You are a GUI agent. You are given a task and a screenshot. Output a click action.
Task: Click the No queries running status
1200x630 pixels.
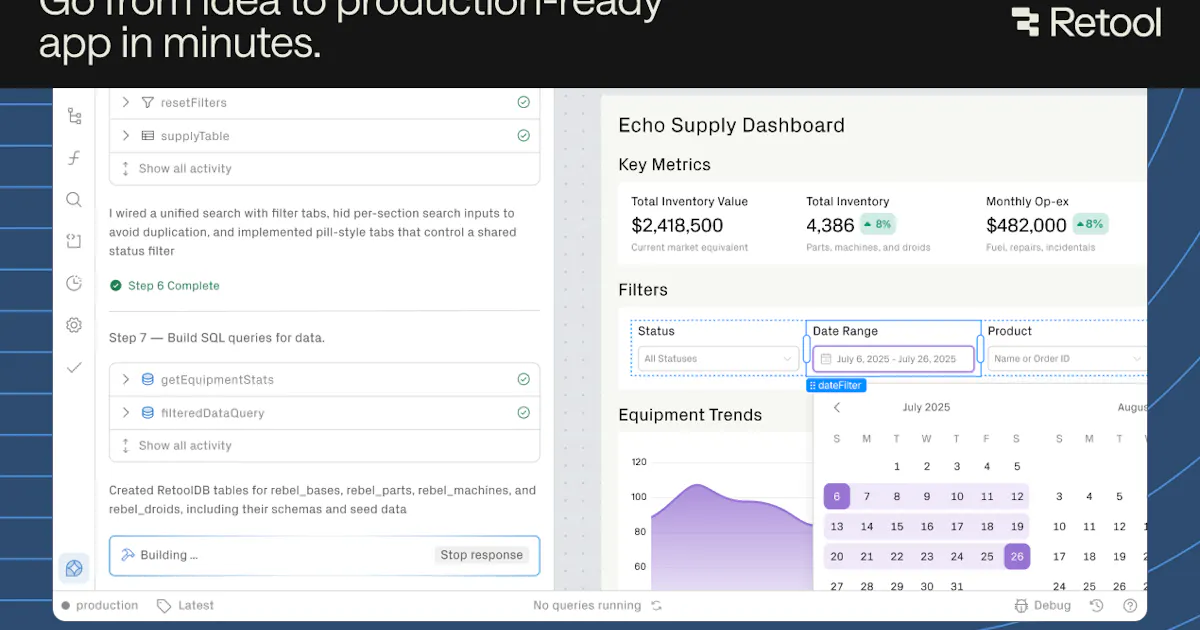click(x=587, y=605)
